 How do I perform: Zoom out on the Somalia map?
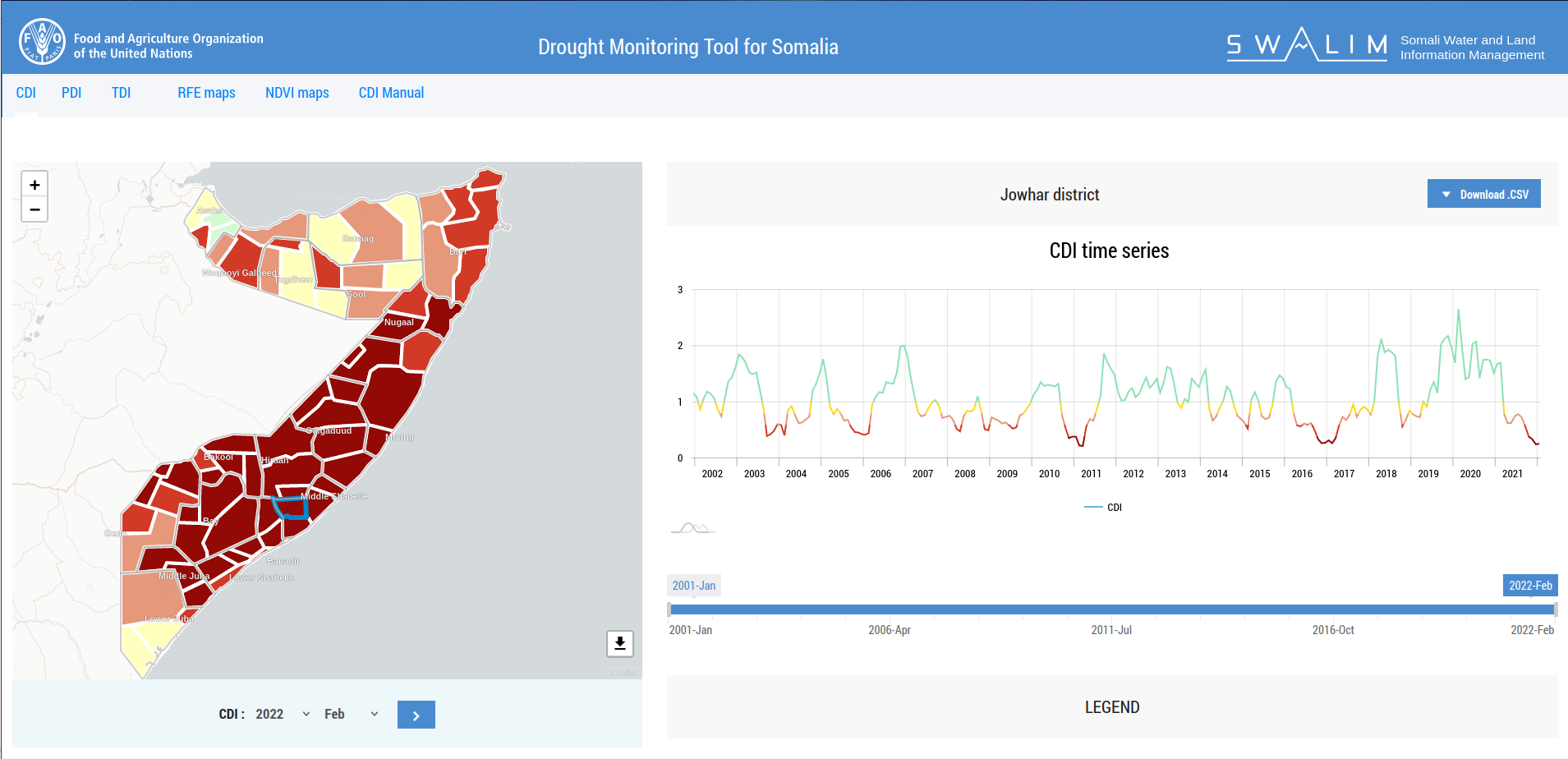click(x=34, y=209)
